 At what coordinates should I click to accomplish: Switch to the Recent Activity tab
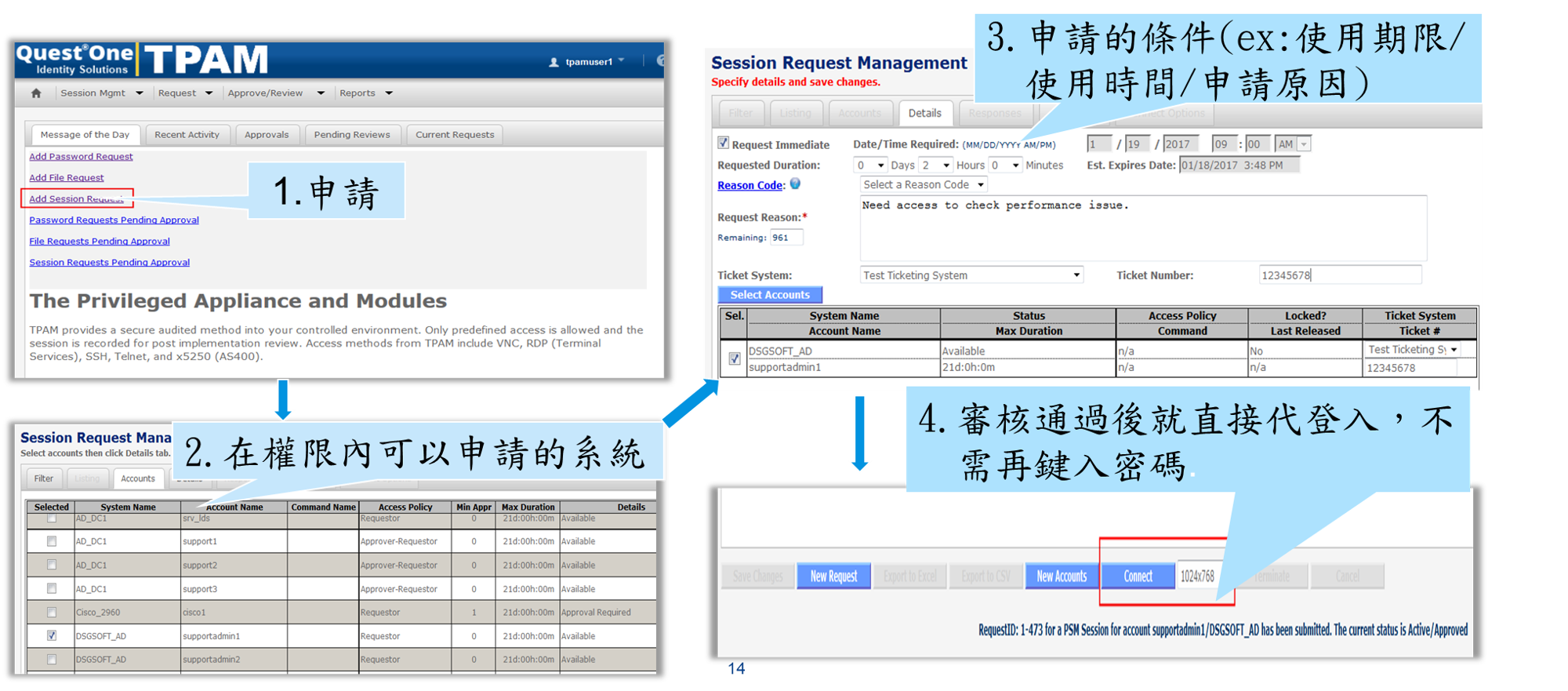click(x=187, y=135)
